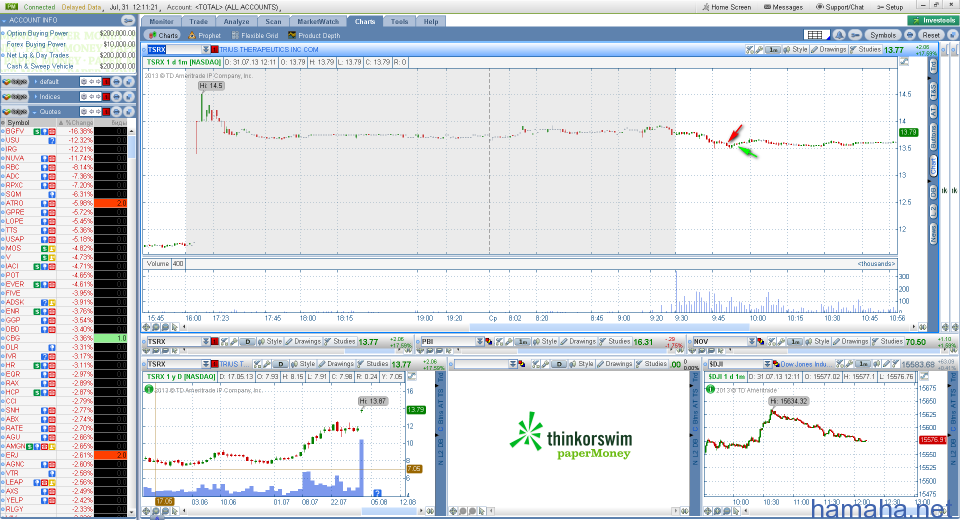Open the symbol dropdown of the NOV chart
Viewport: 960px width, 520px height.
pos(752,342)
